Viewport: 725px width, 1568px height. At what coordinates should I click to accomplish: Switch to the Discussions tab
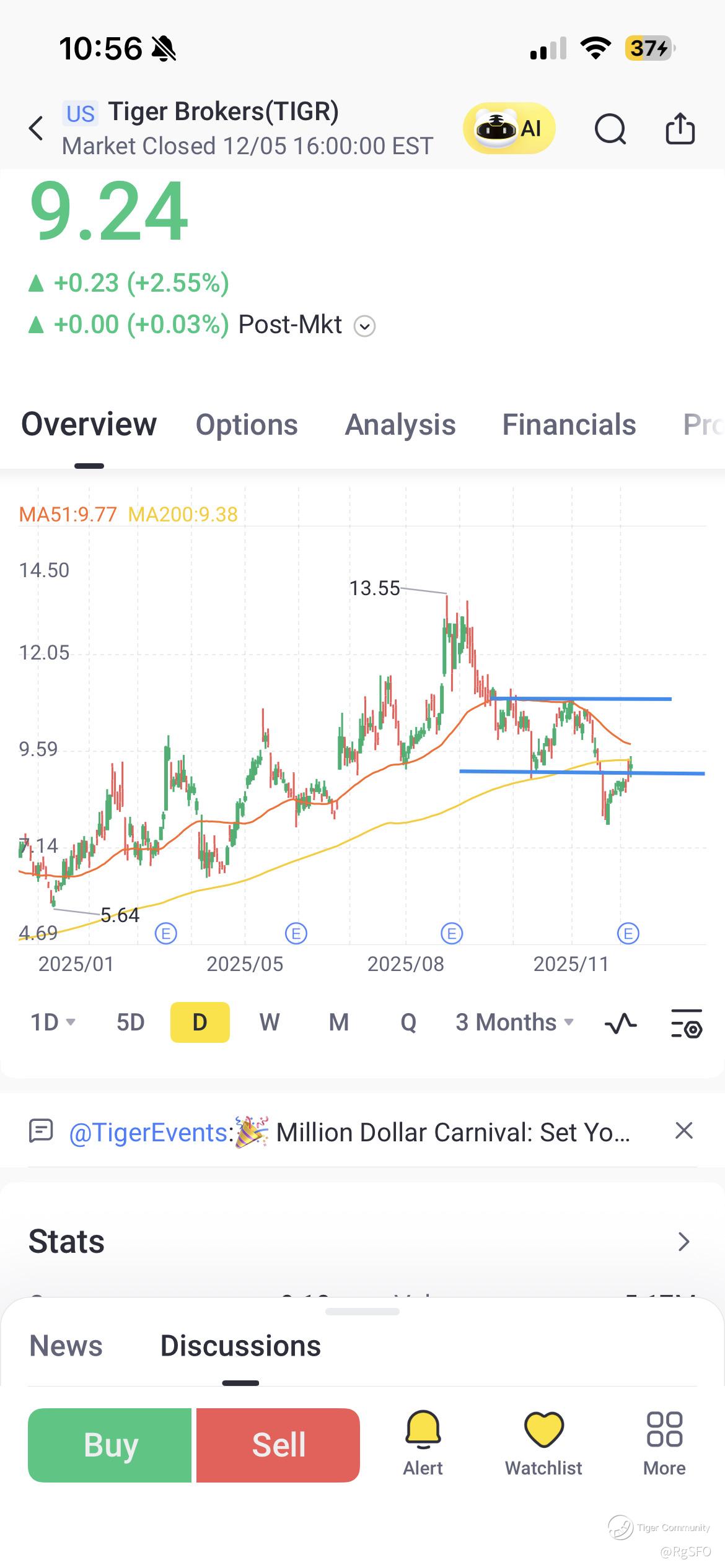(240, 1346)
